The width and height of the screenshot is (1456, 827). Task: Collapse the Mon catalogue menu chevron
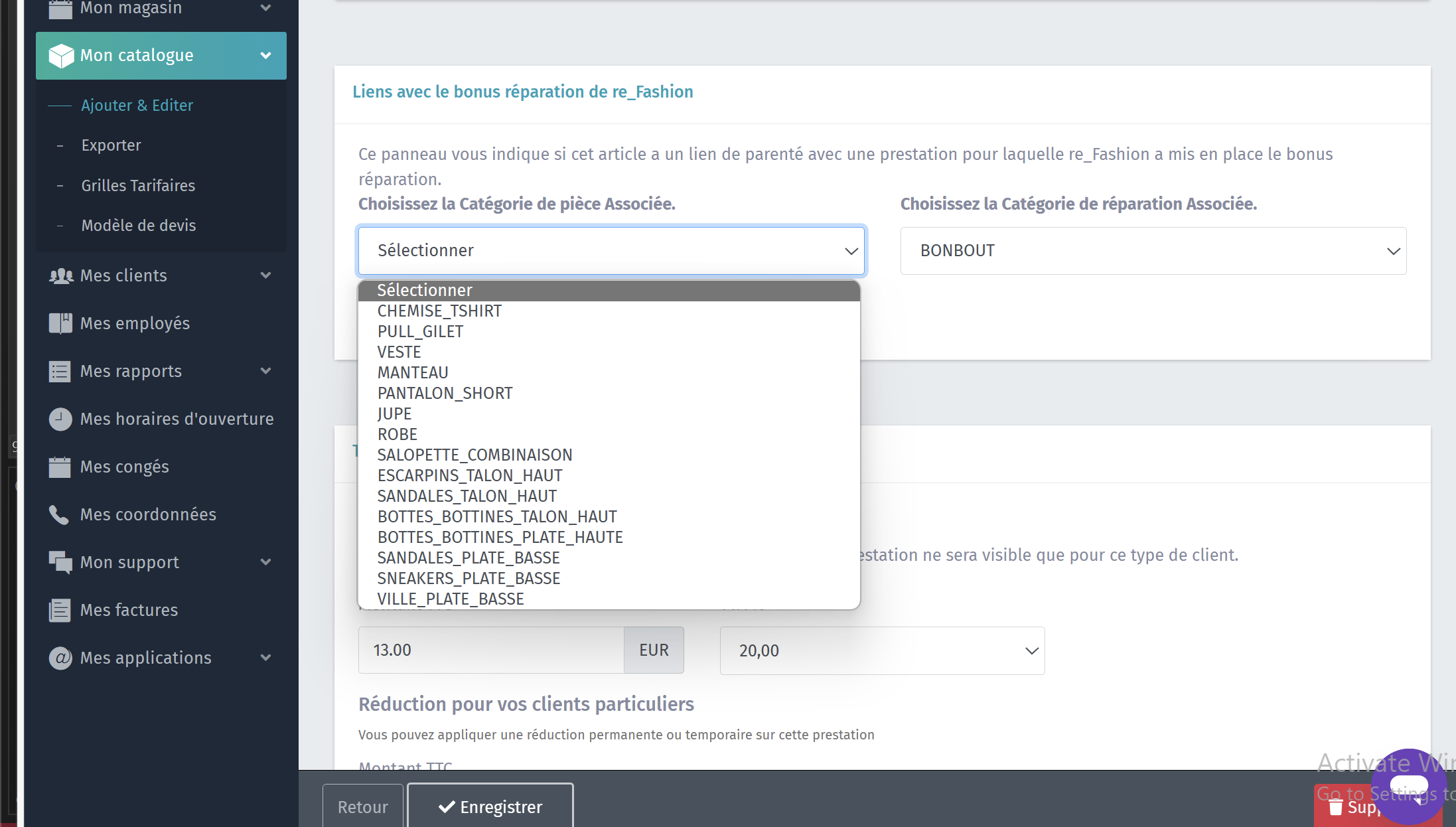click(x=265, y=56)
